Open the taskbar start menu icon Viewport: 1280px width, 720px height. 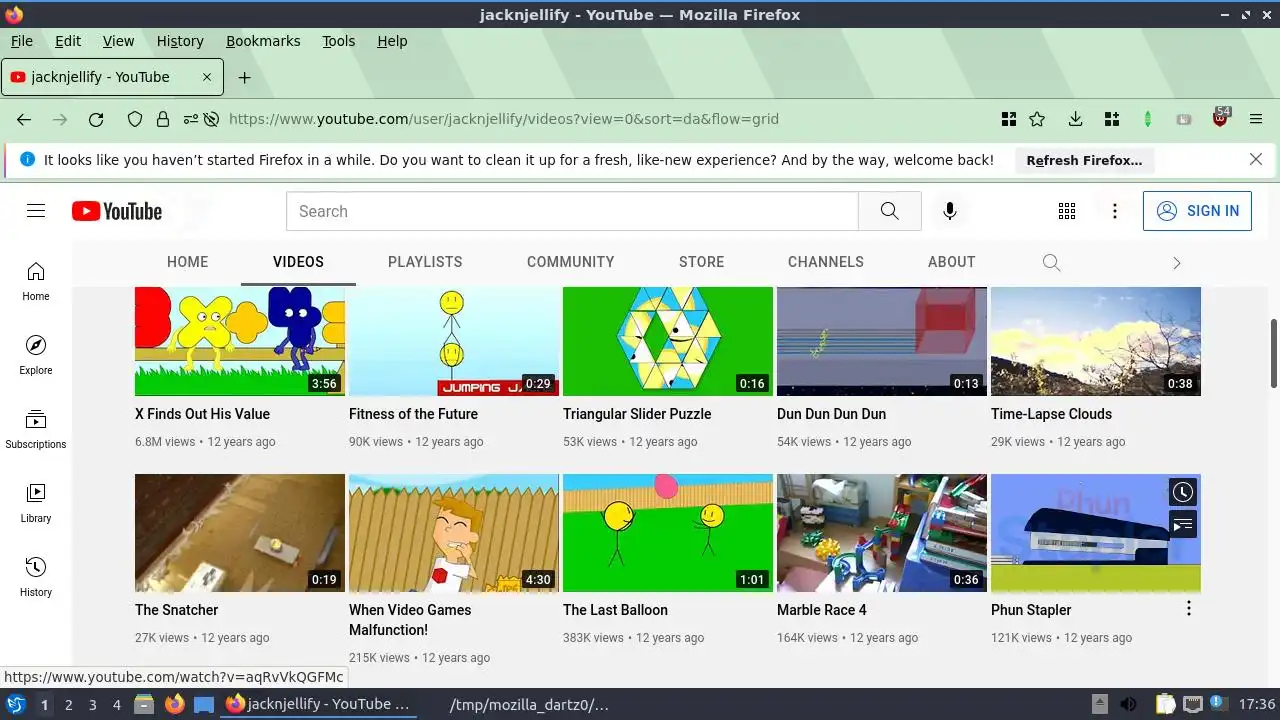15,704
